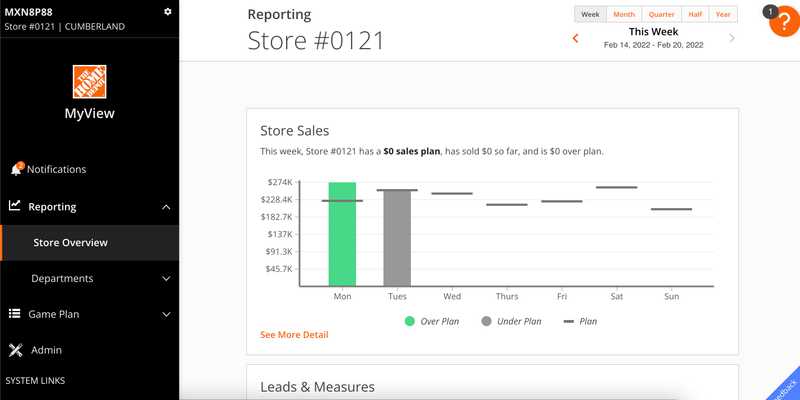
Task: Click the Admin tools icon
Action: click(16, 350)
